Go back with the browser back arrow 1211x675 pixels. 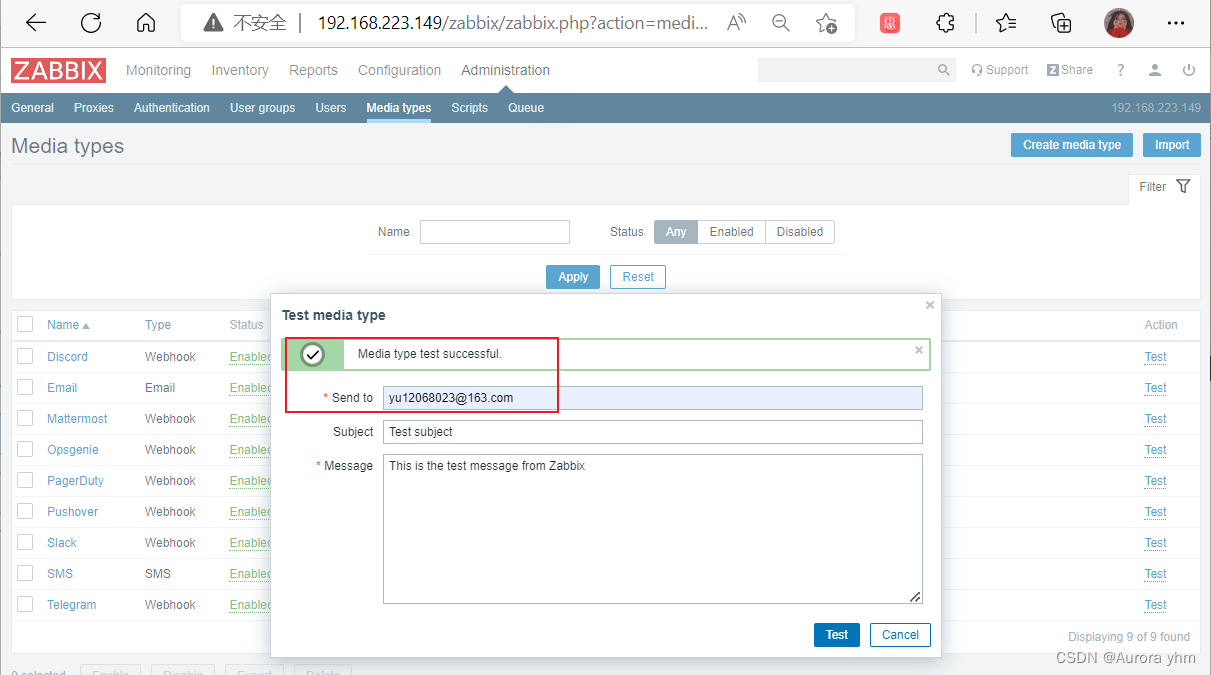(36, 23)
